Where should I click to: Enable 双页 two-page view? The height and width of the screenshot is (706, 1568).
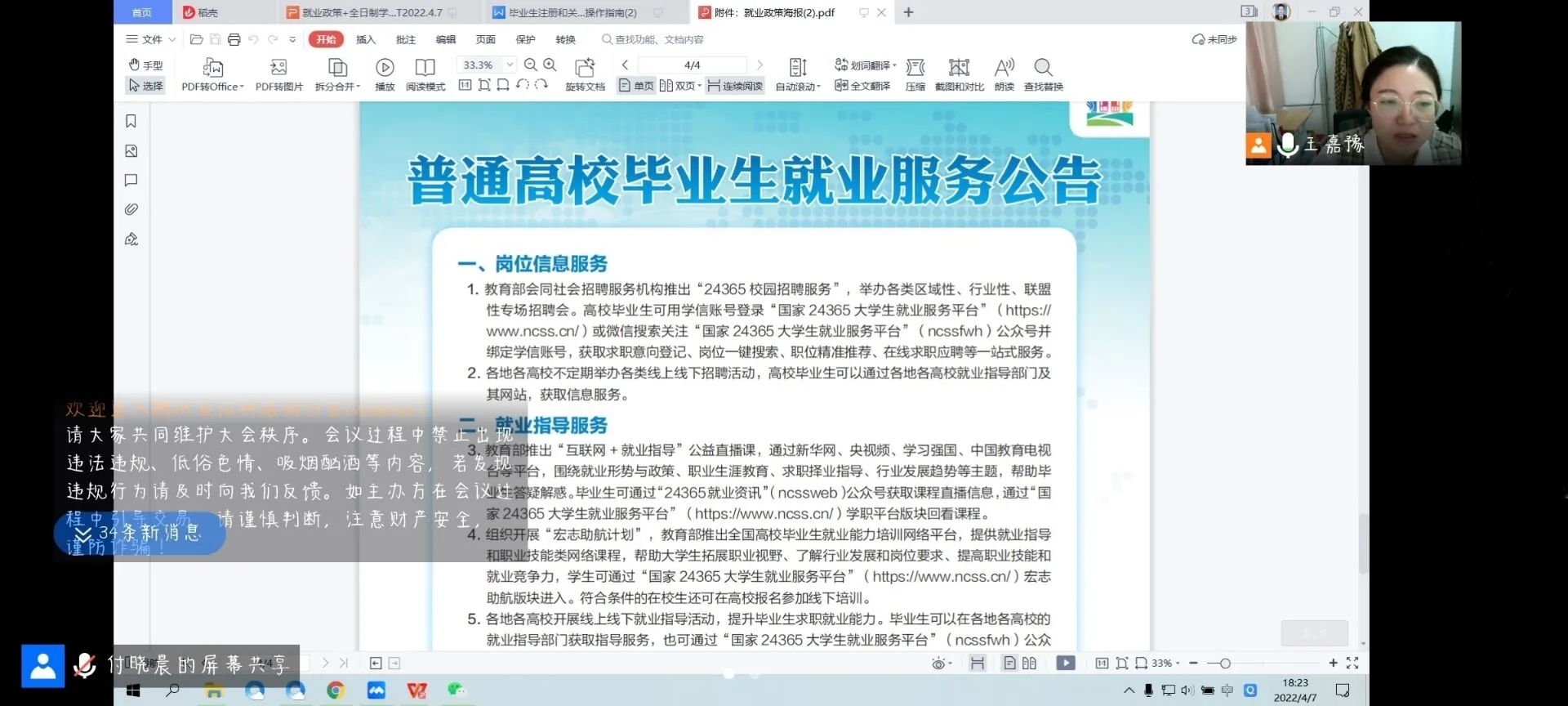tap(679, 86)
